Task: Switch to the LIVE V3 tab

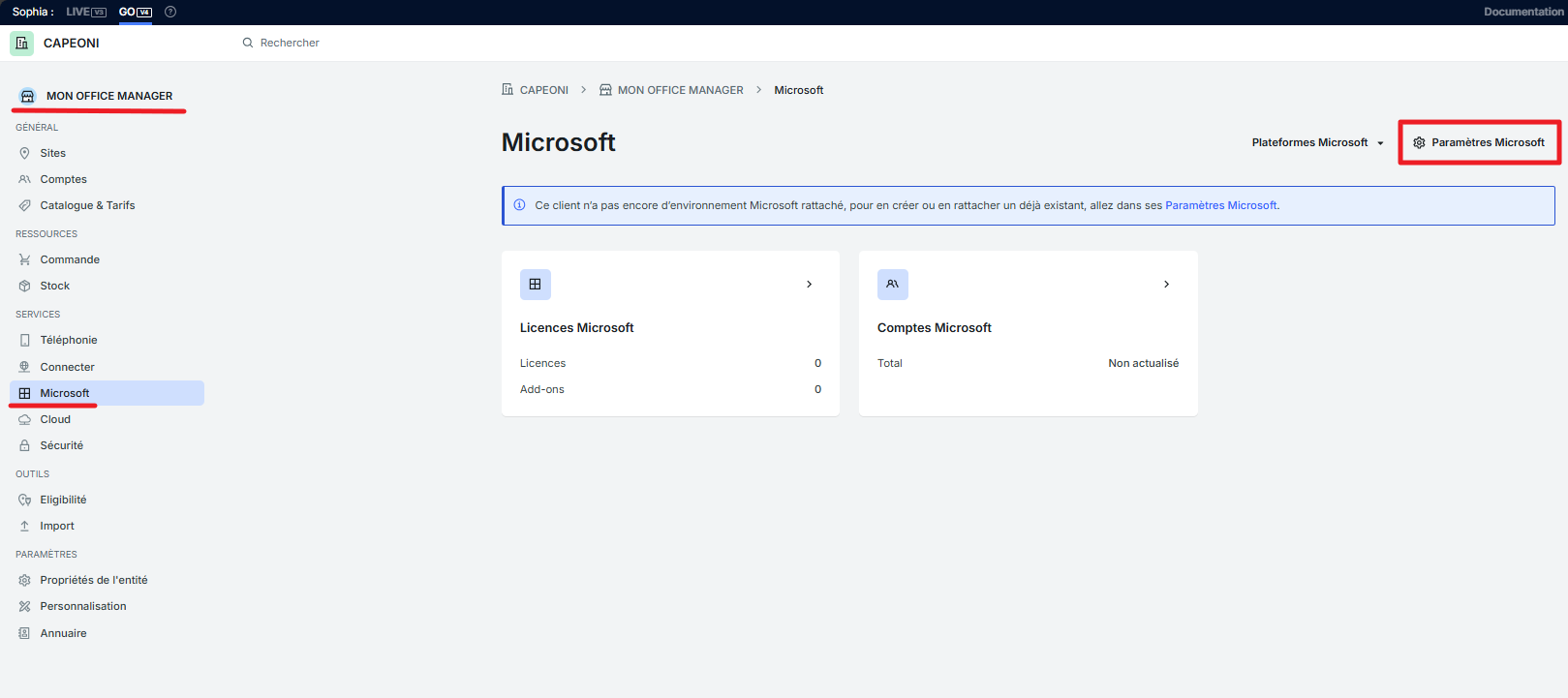Action: tap(86, 12)
